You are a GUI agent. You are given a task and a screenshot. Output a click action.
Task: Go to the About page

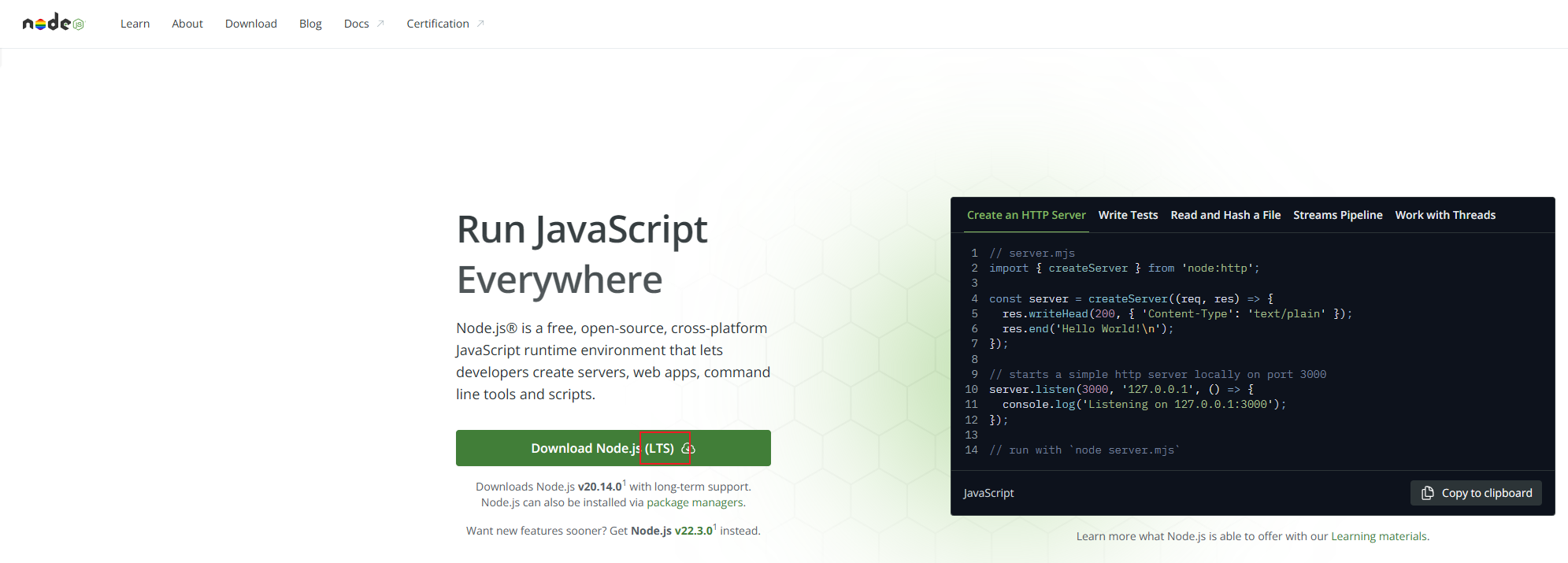pos(187,24)
